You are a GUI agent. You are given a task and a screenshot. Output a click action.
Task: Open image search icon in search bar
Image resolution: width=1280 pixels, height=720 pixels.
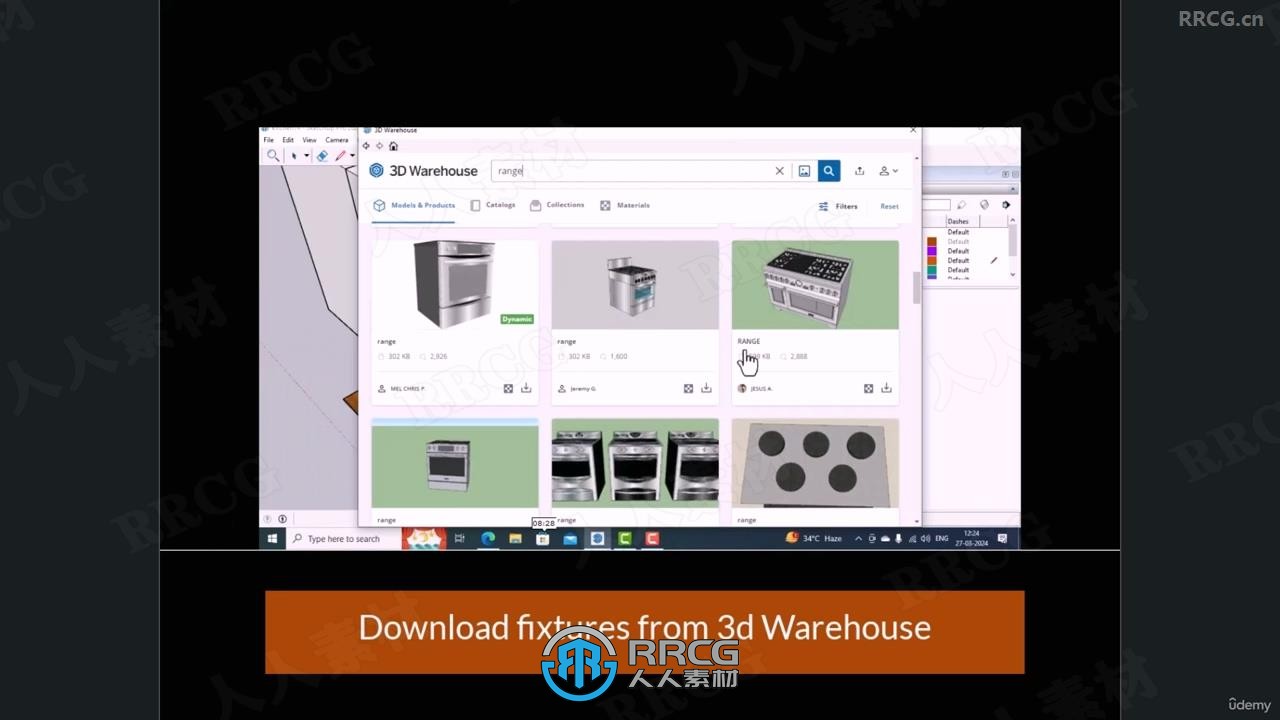click(804, 171)
